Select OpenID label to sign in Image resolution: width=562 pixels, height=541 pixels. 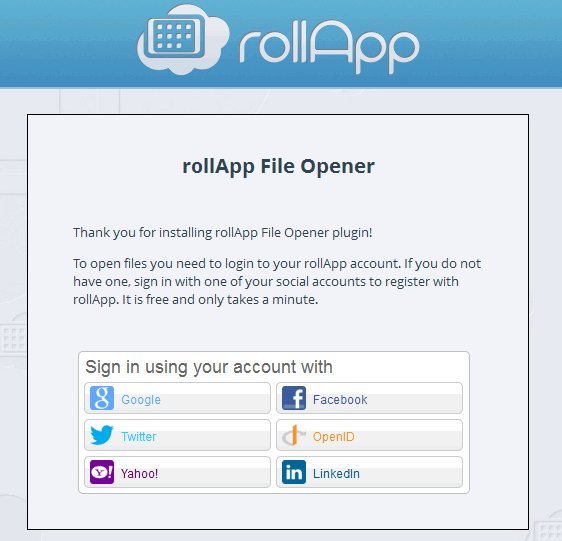tap(334, 437)
